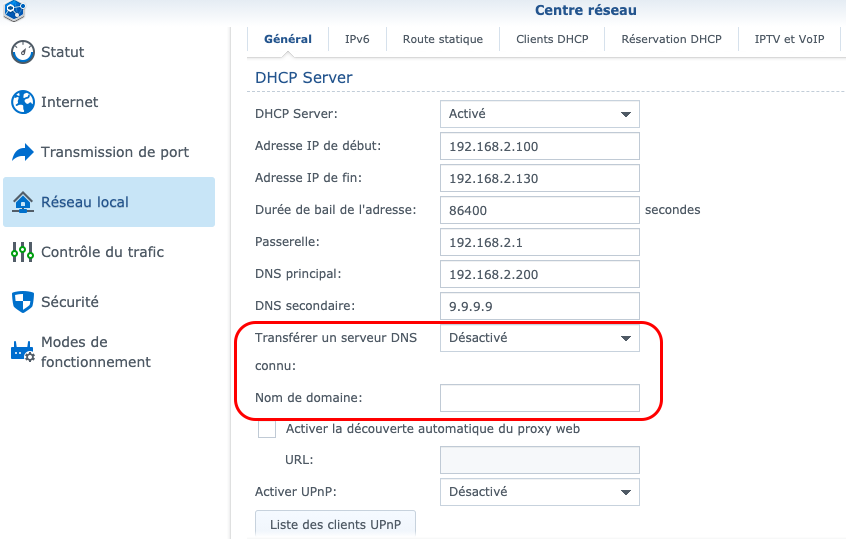Open the Activer UPnP dropdown
Screen dimensions: 846x539
point(539,492)
